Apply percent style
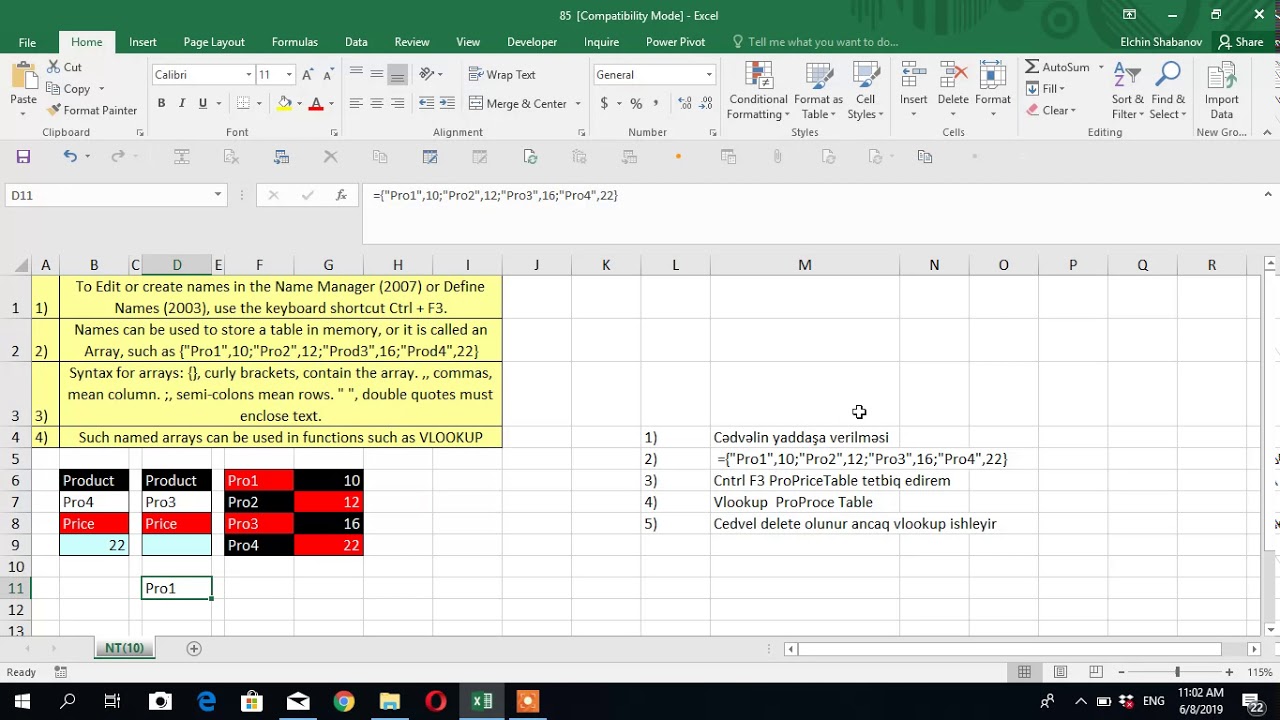 pos(636,103)
